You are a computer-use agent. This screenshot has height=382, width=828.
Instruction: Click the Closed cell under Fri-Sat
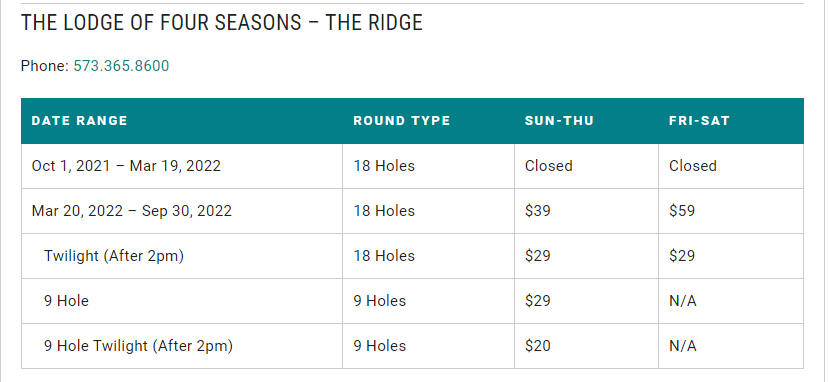[x=731, y=166]
